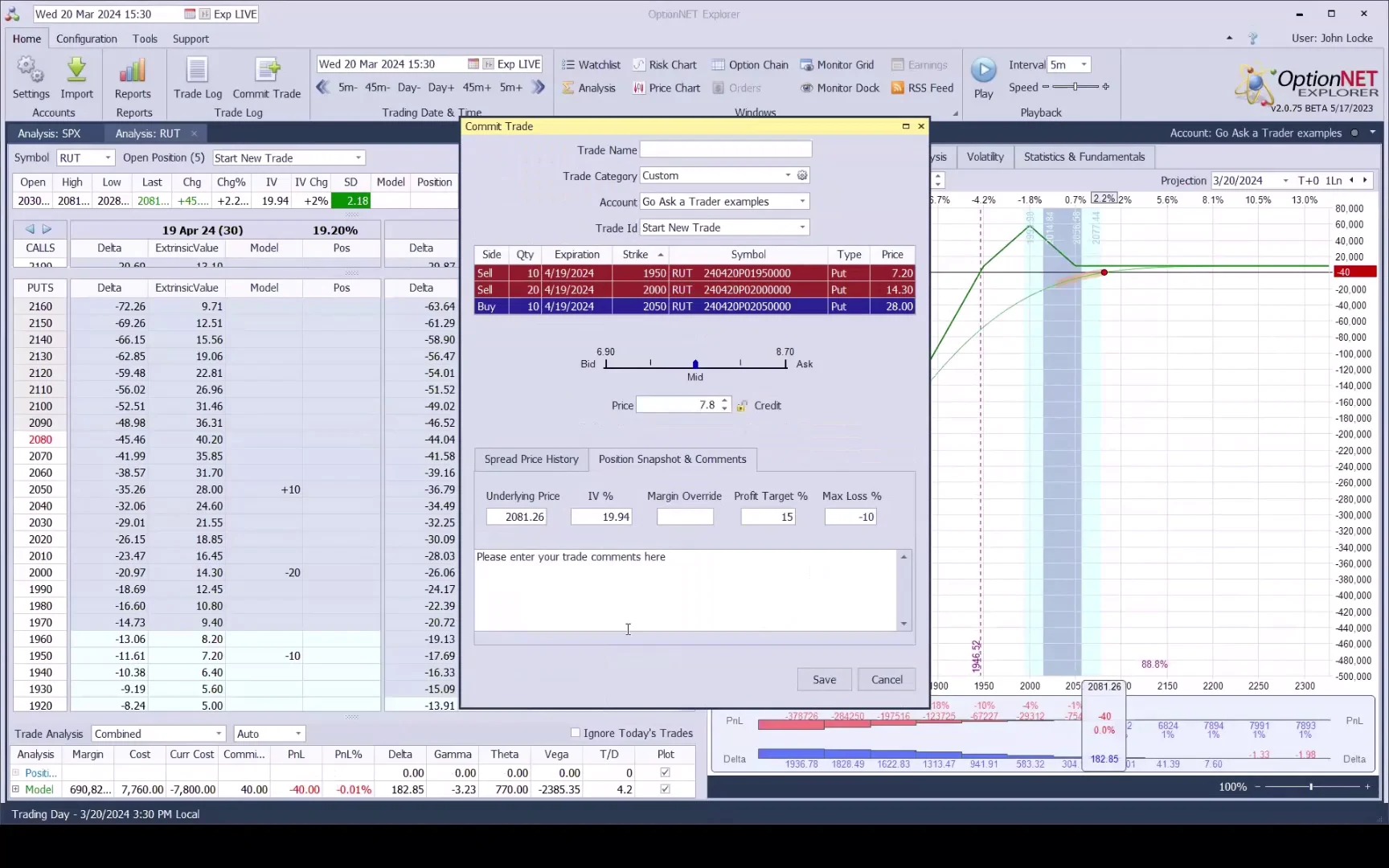Toggle Ignore Today's Trades checkbox
The width and height of the screenshot is (1389, 868).
click(x=576, y=733)
